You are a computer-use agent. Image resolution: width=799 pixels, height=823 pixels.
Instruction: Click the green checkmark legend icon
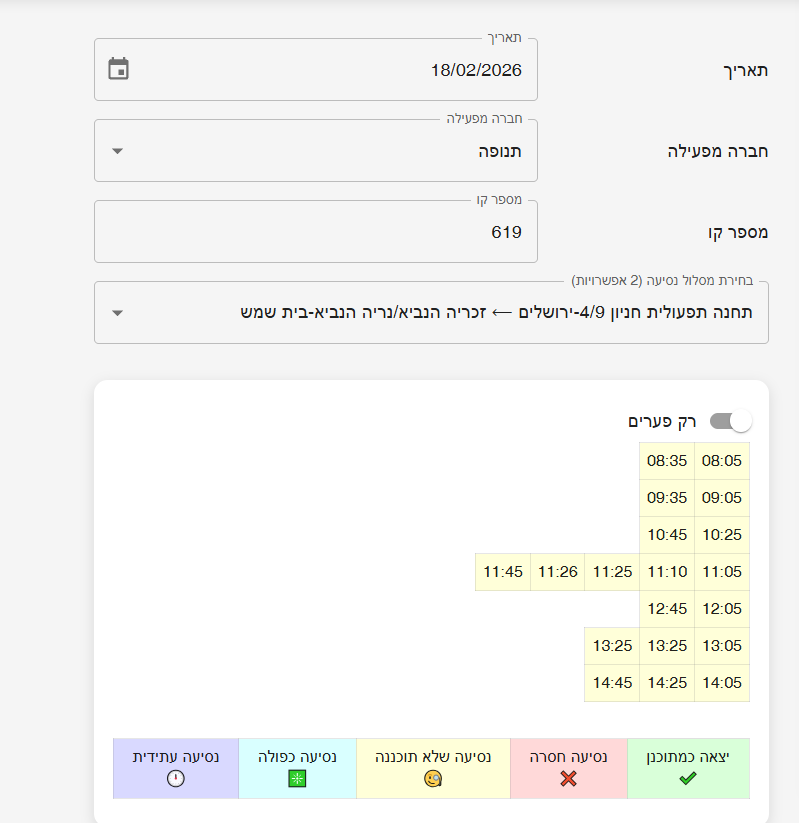pos(687,778)
